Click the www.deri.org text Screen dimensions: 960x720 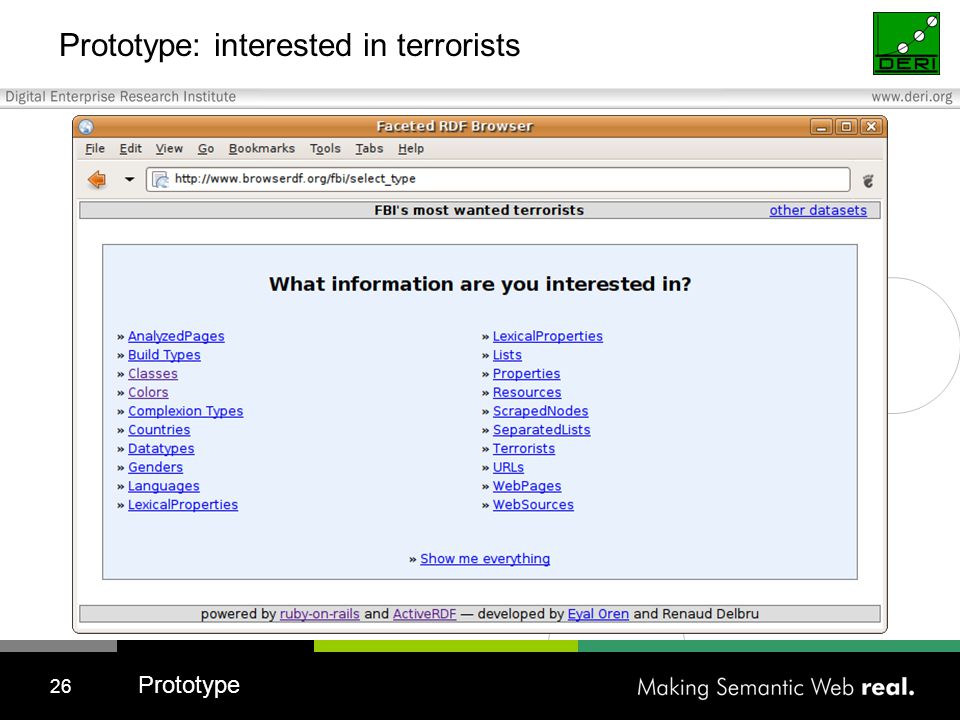pos(912,97)
